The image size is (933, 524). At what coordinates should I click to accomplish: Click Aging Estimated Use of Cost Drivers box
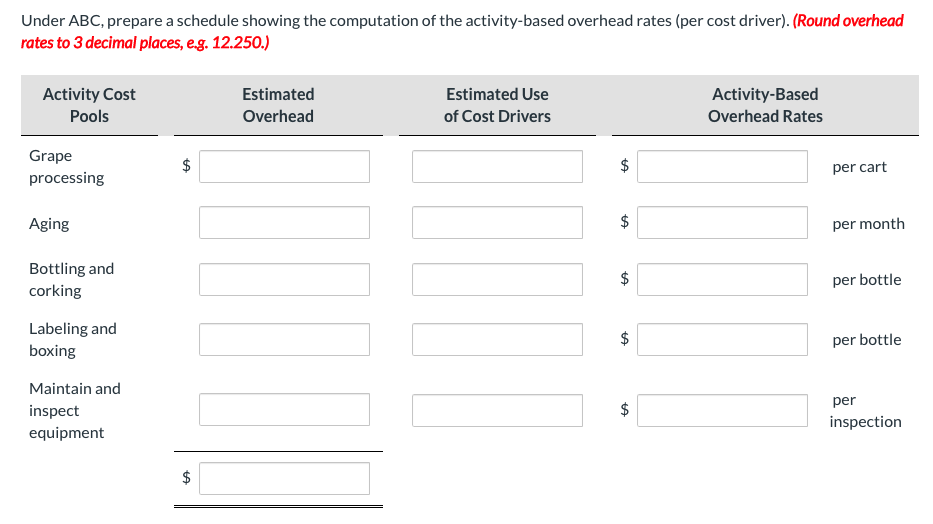pos(497,223)
